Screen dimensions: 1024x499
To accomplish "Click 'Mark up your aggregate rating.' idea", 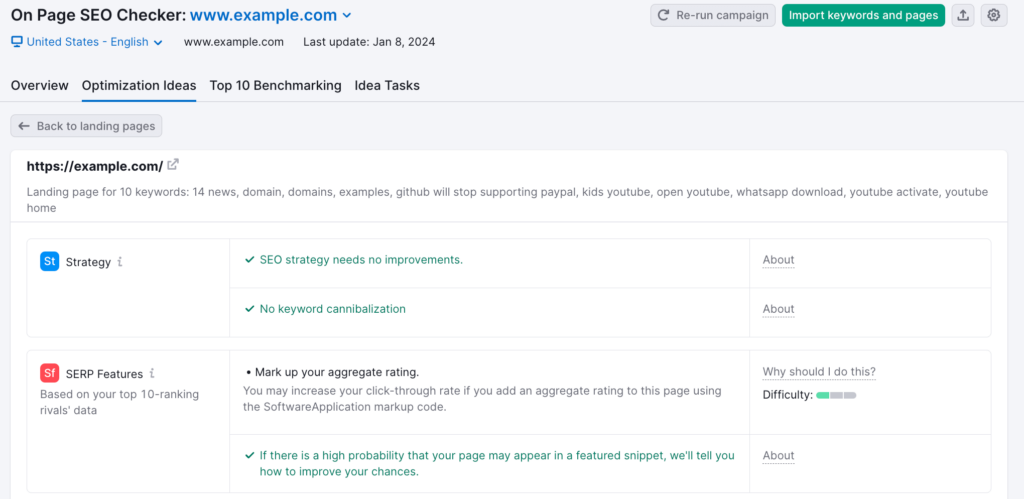I will pyautogui.click(x=337, y=372).
